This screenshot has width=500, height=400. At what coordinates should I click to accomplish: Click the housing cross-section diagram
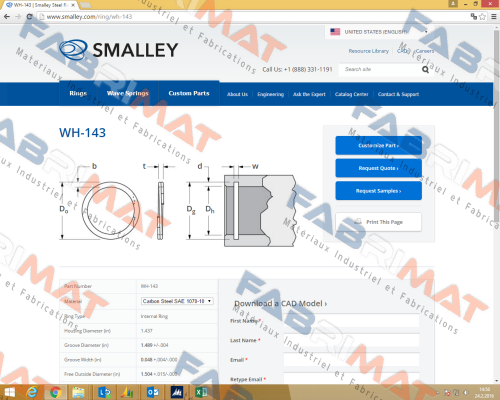[260, 211]
